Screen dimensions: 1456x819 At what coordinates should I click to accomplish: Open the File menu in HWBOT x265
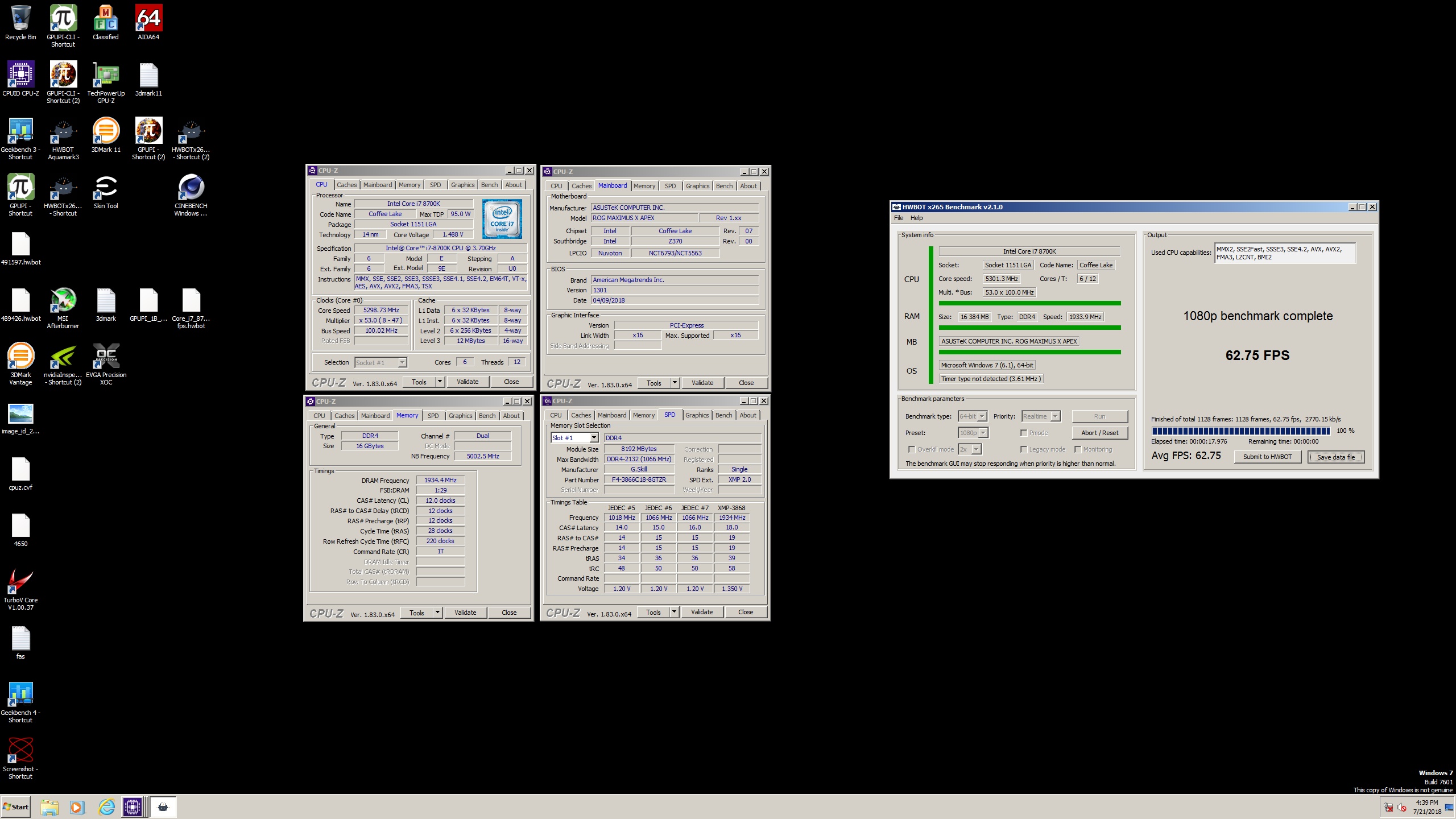coord(899,218)
